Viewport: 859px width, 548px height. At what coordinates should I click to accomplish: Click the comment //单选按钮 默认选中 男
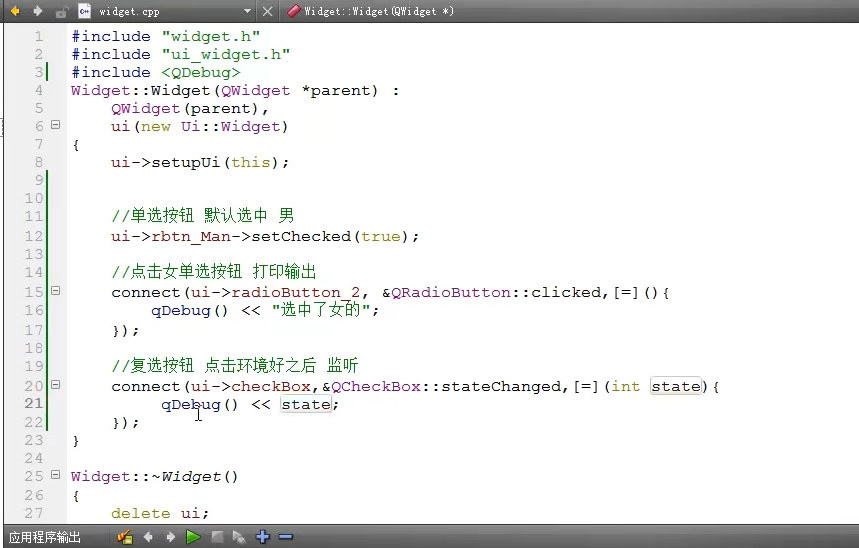(203, 215)
